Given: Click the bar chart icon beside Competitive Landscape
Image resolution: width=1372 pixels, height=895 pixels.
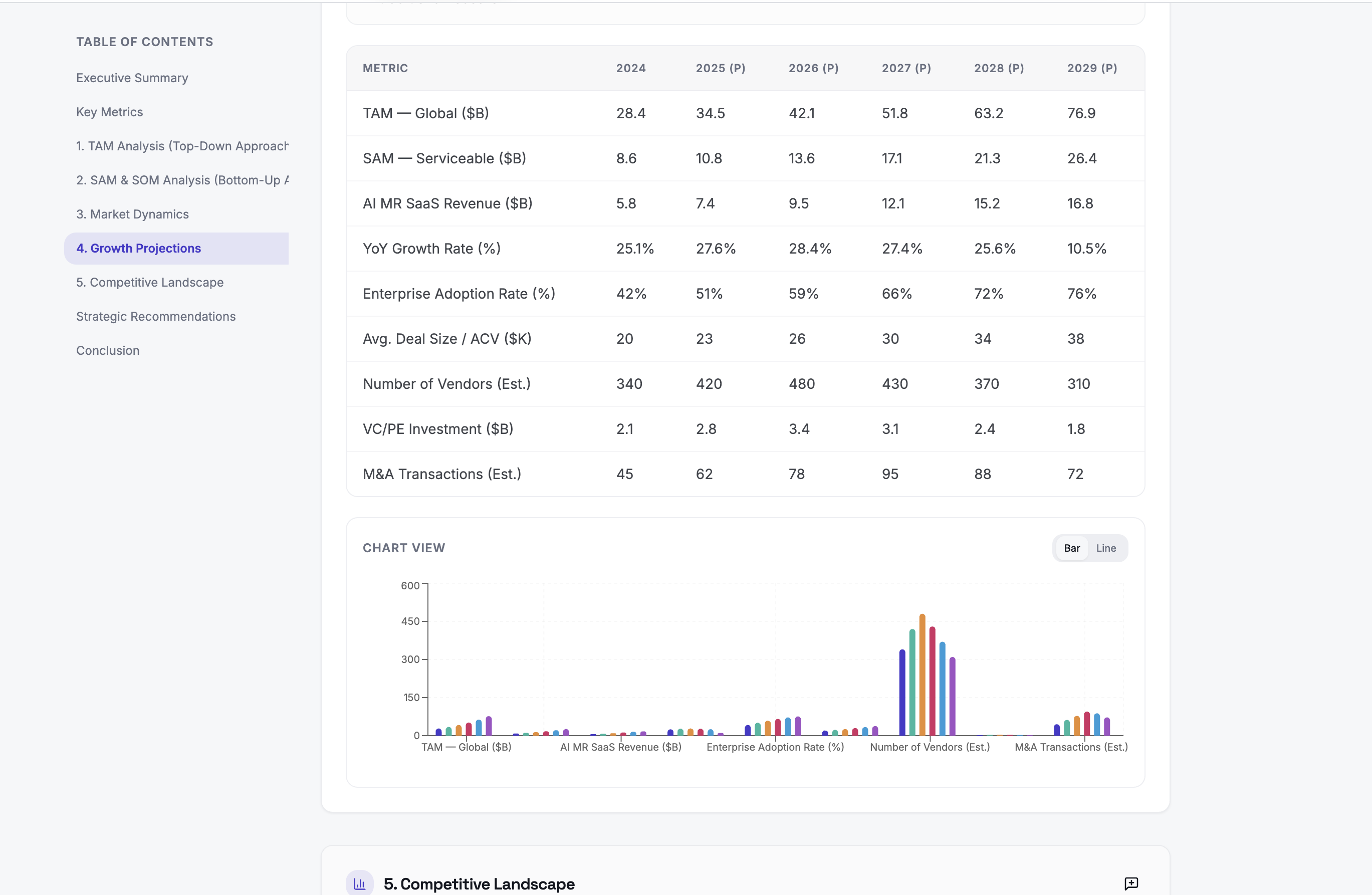Looking at the screenshot, I should (x=359, y=883).
